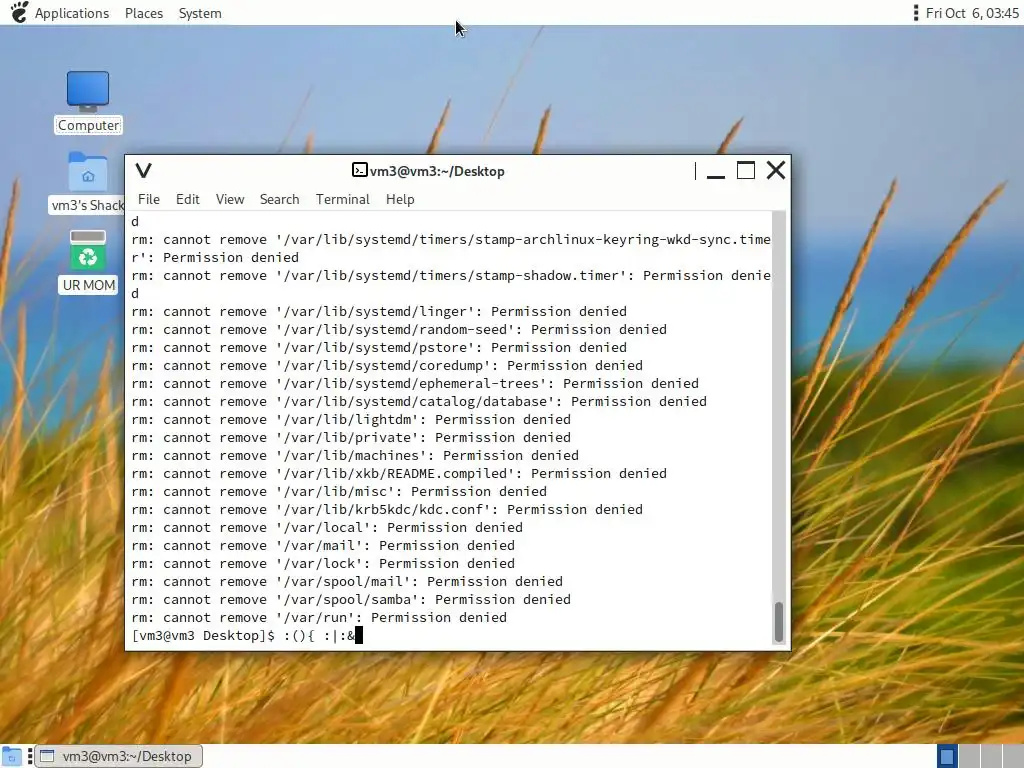This screenshot has width=1024, height=768.
Task: Click the 'stamp-shadow.timer' error line
Action: [x=451, y=284]
